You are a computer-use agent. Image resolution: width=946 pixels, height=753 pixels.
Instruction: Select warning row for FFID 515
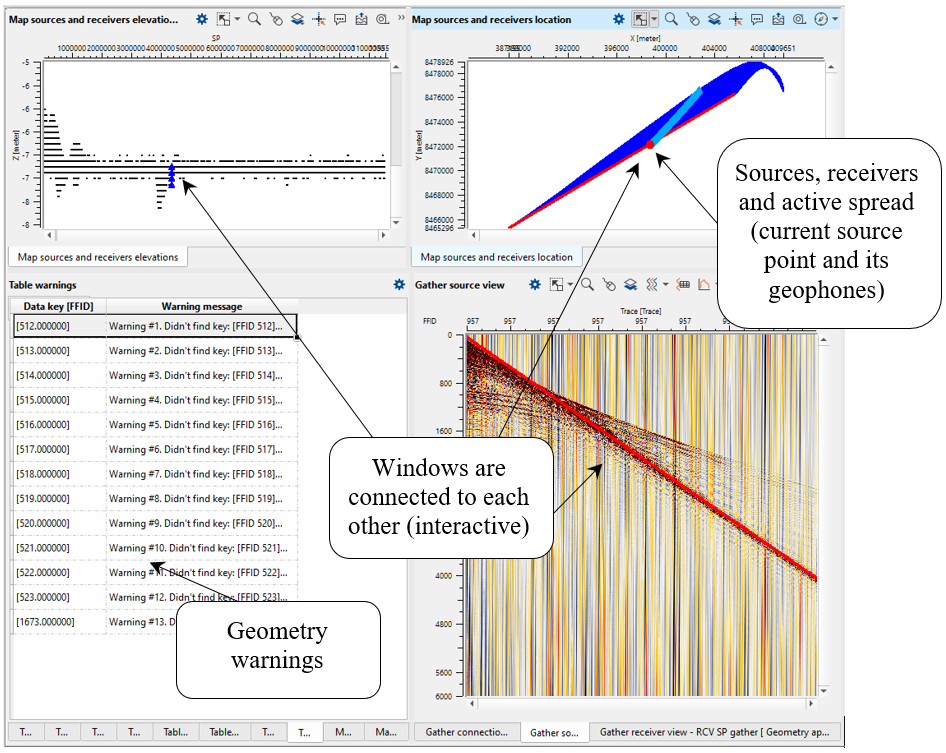point(58,400)
